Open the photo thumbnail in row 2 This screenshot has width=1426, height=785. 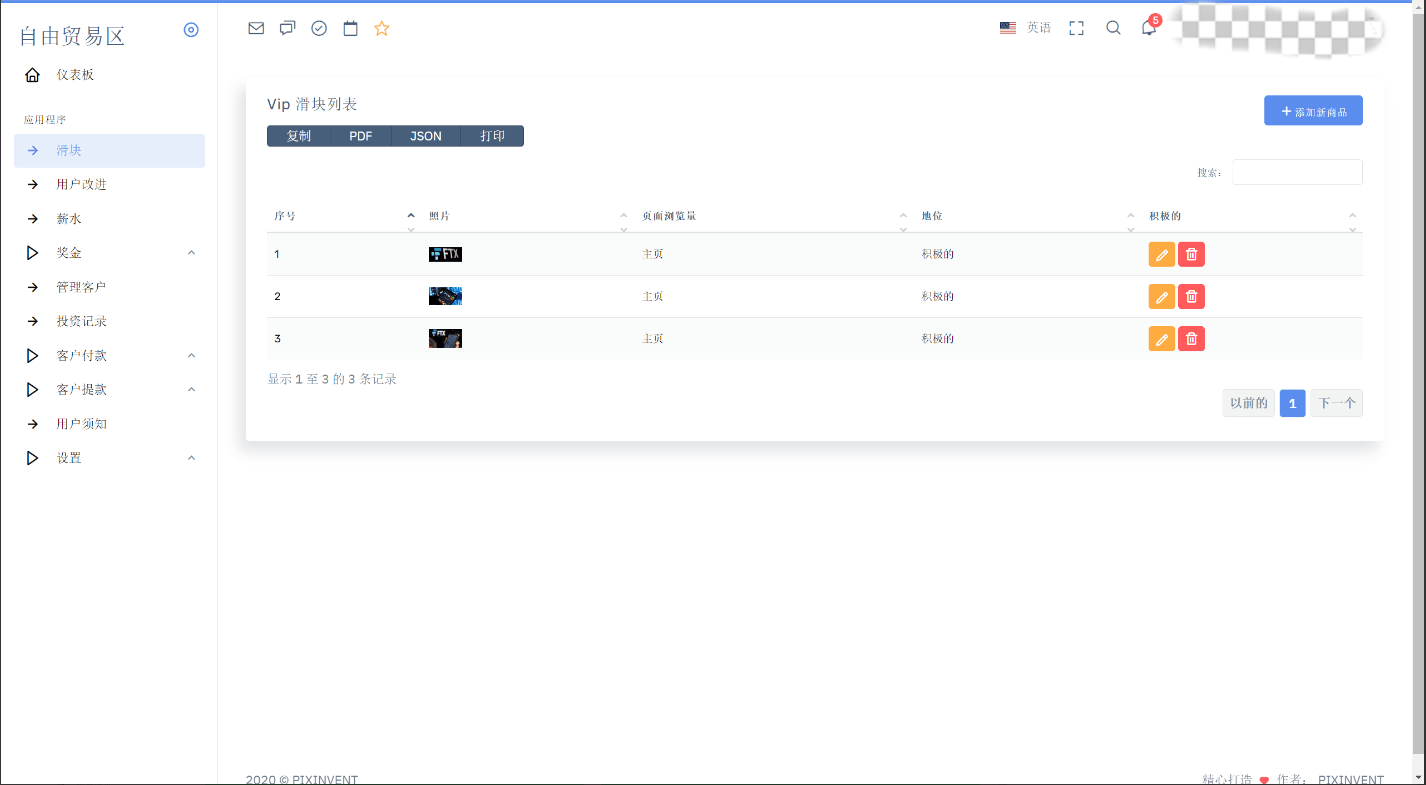tap(445, 296)
